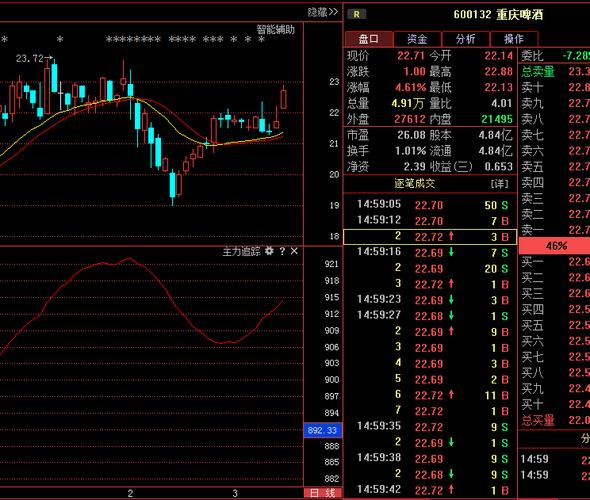
Task: Switch to the 分析 tab
Action: [465, 39]
